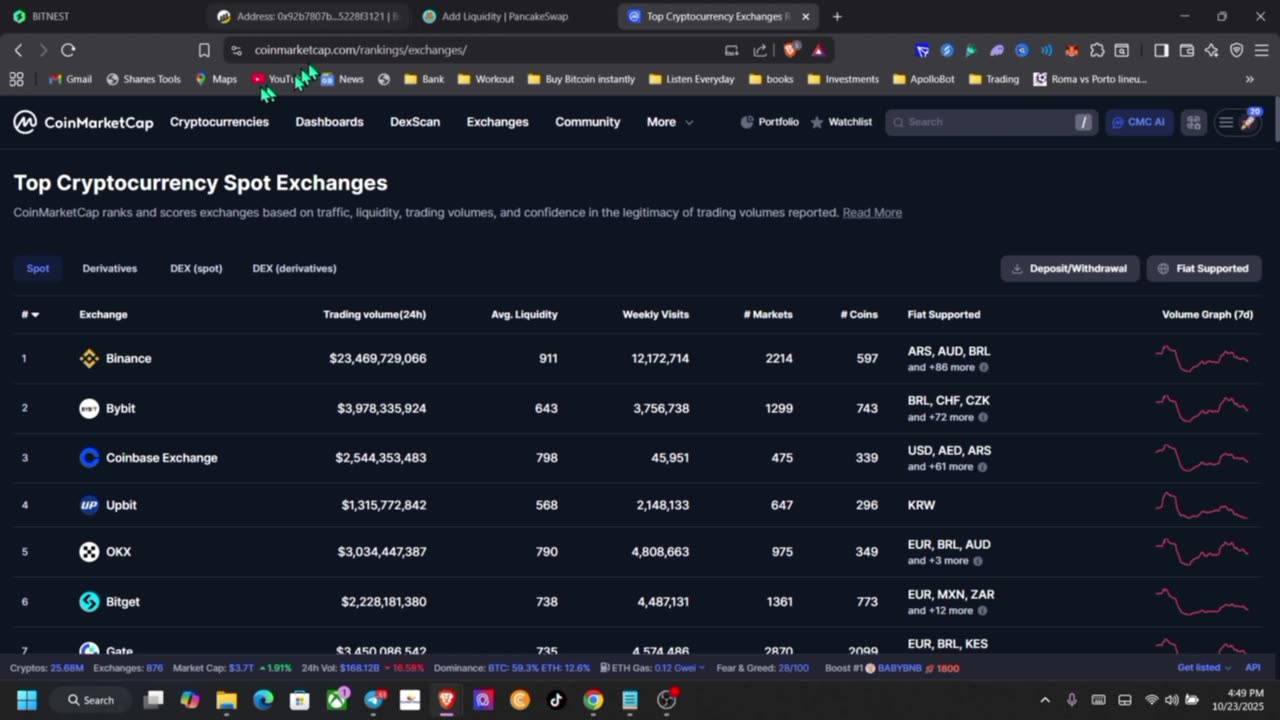Select the Spot tab
The image size is (1280, 720).
coord(38,268)
